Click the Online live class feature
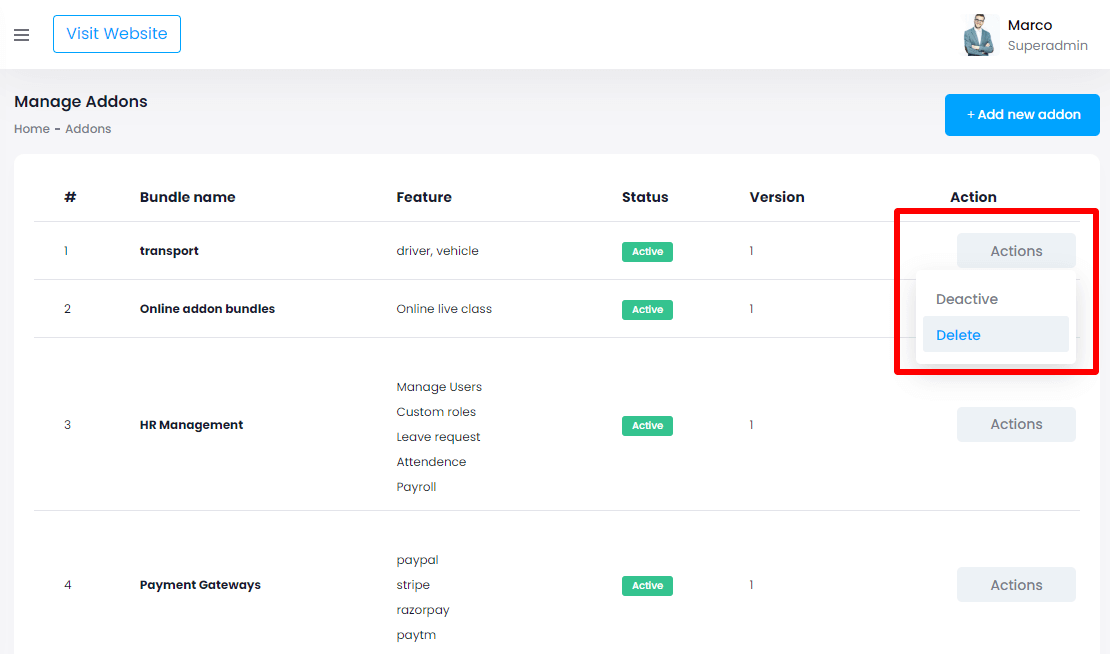The height and width of the screenshot is (654, 1110). coord(444,309)
